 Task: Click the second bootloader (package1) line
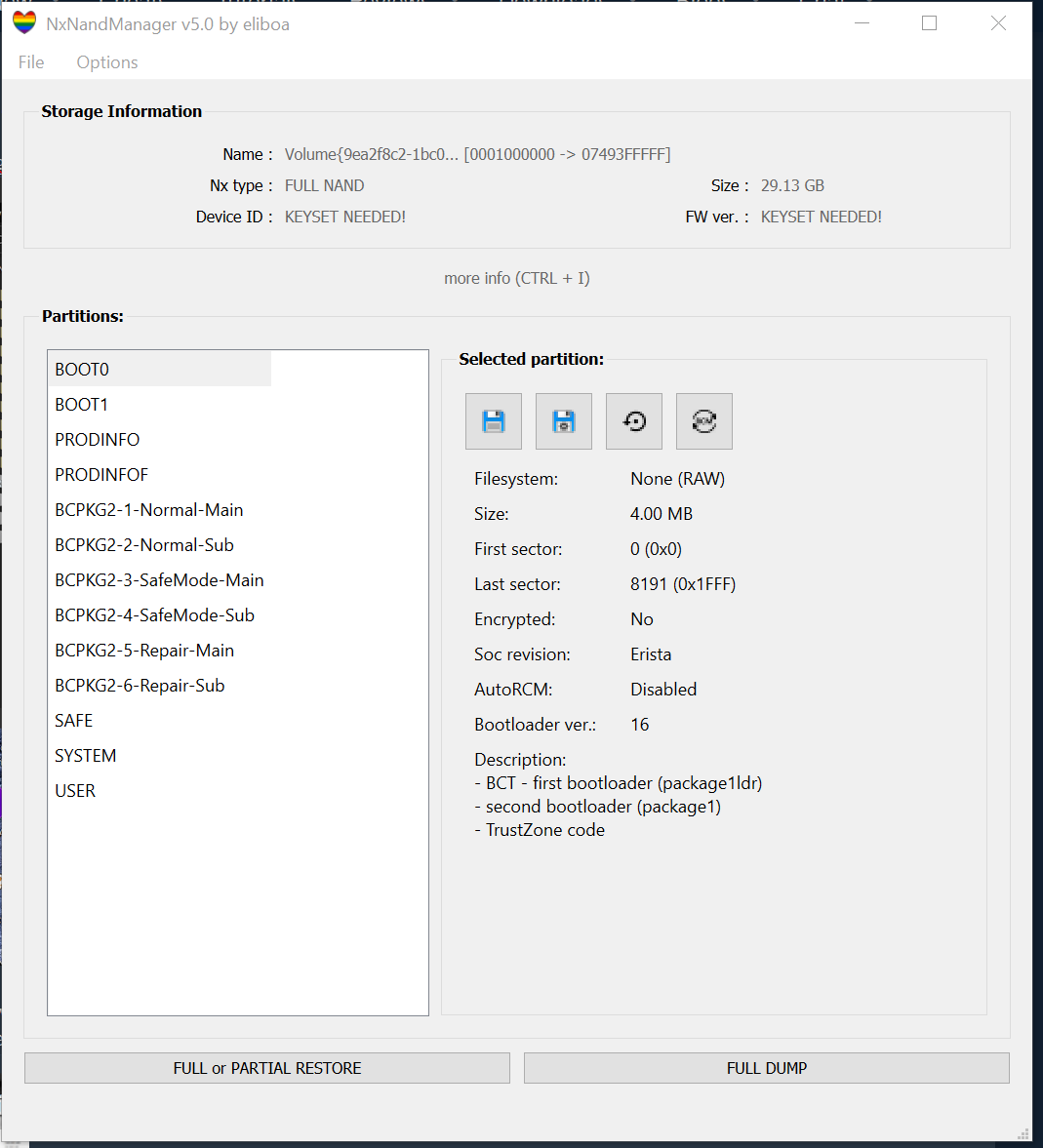coord(598,807)
